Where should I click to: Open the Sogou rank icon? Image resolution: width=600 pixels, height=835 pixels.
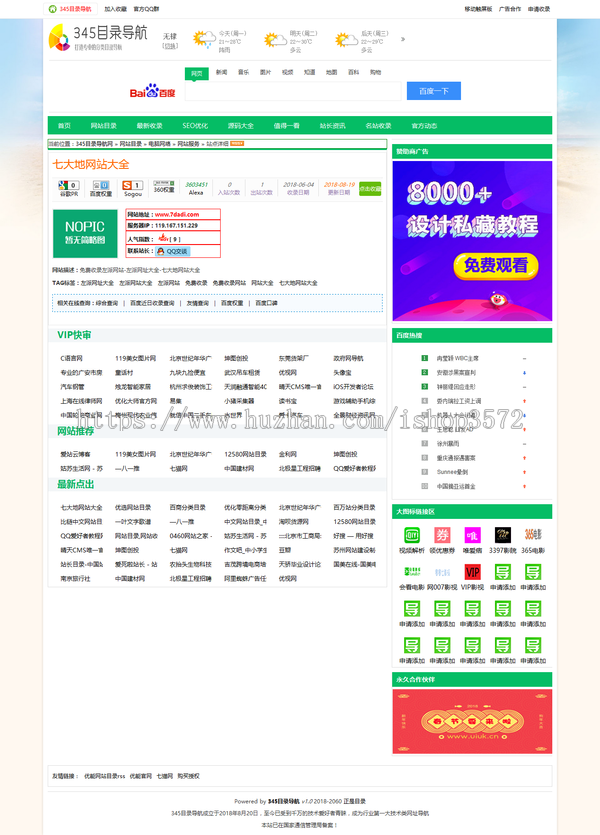[x=133, y=185]
